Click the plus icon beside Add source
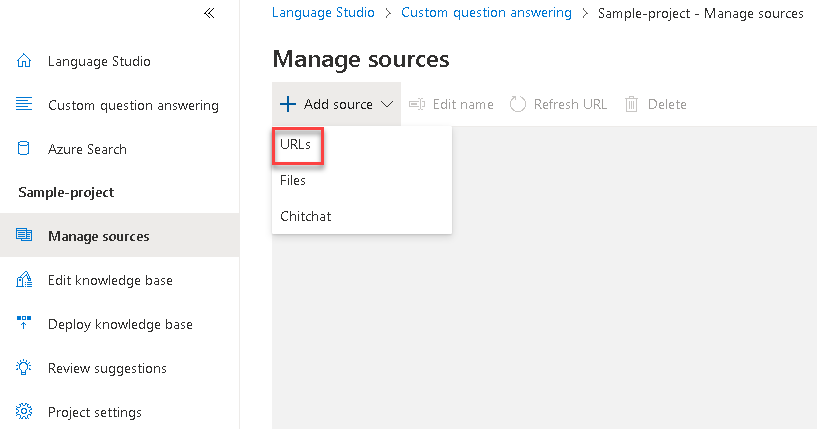This screenshot has width=817, height=429. tap(288, 104)
